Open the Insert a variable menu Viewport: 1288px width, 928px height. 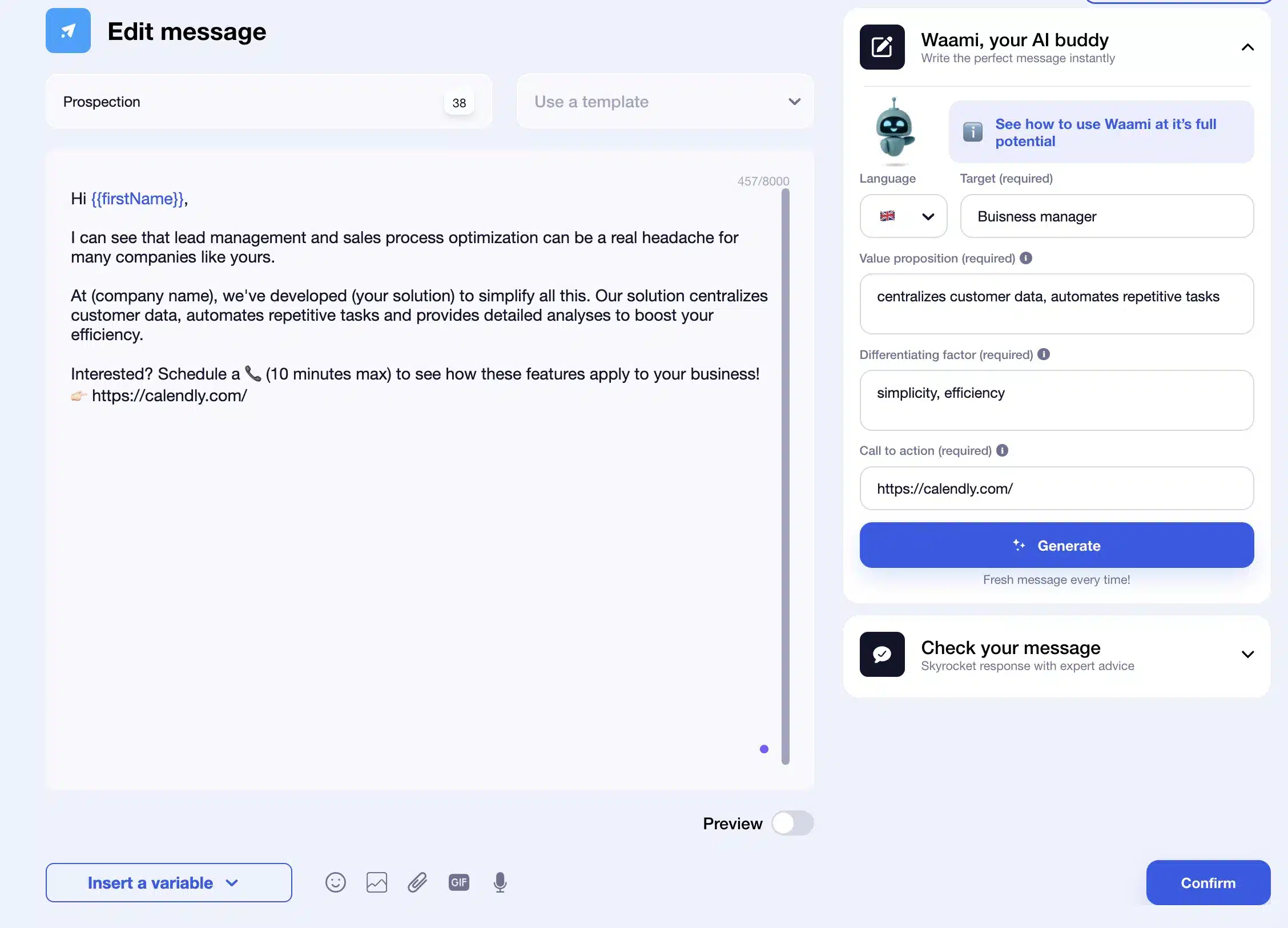point(168,883)
